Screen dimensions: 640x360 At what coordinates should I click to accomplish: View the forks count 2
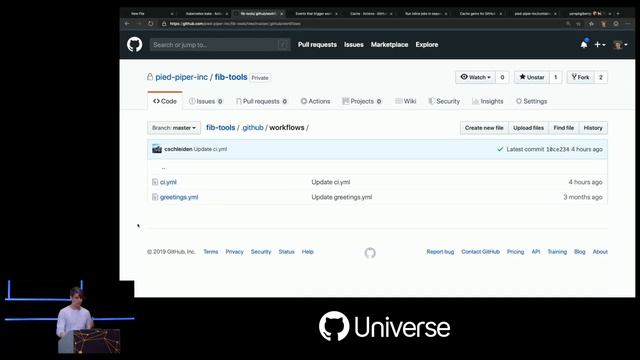pyautogui.click(x=601, y=77)
